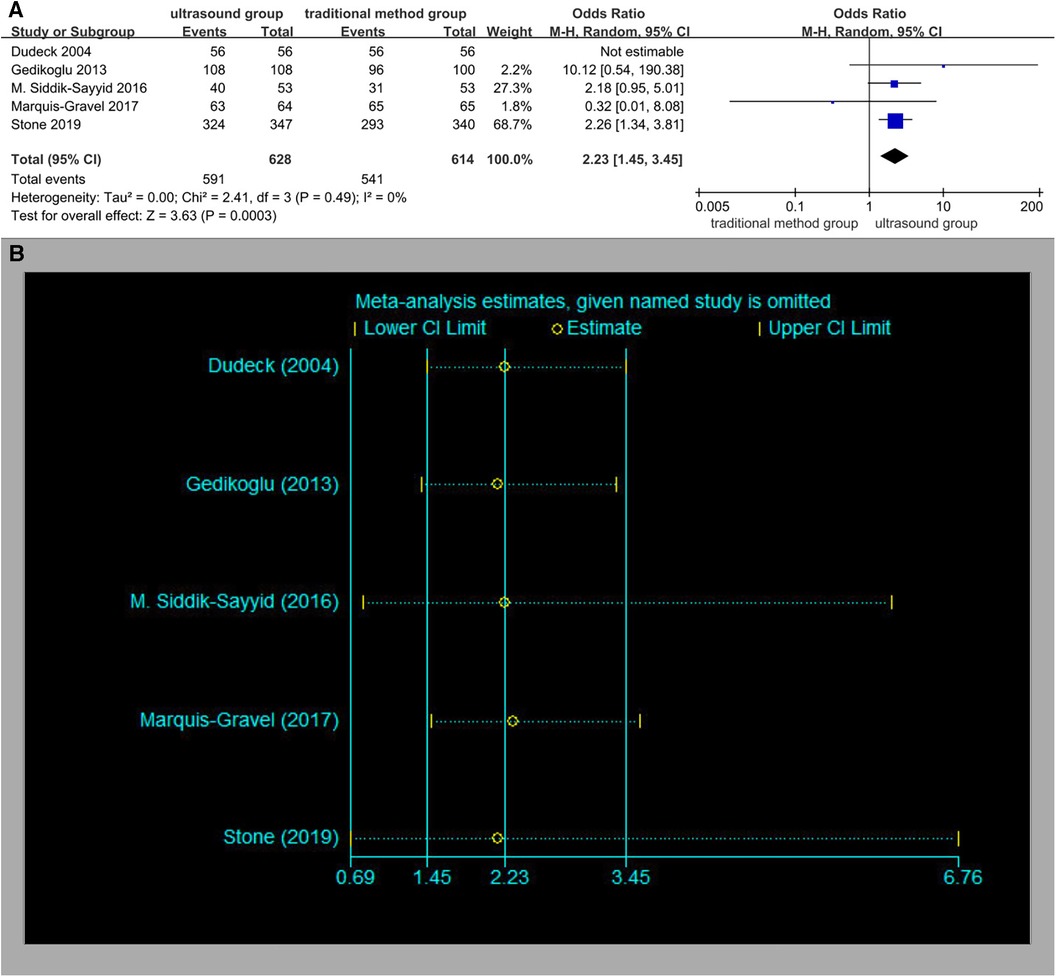
Task: Click the panel letter 'B'
Action: tap(17, 253)
